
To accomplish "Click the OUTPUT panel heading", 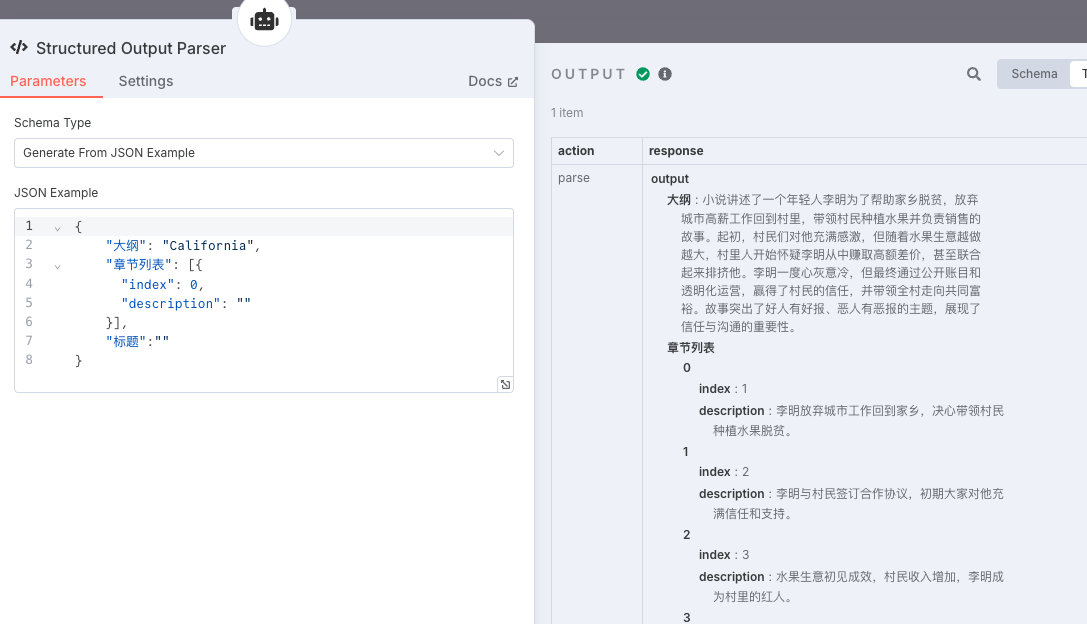I will [x=589, y=74].
